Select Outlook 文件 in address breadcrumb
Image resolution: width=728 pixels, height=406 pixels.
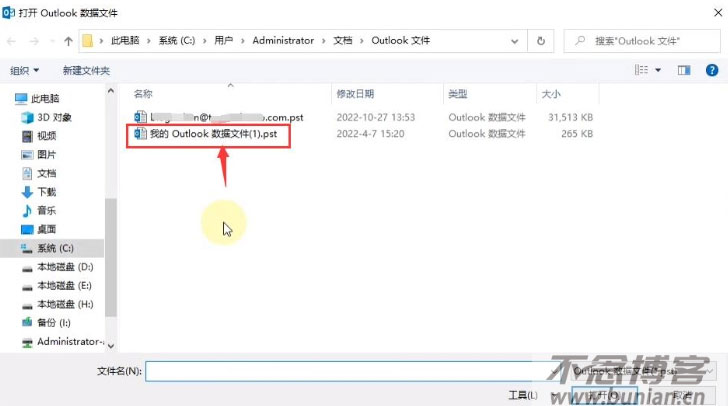coord(401,41)
